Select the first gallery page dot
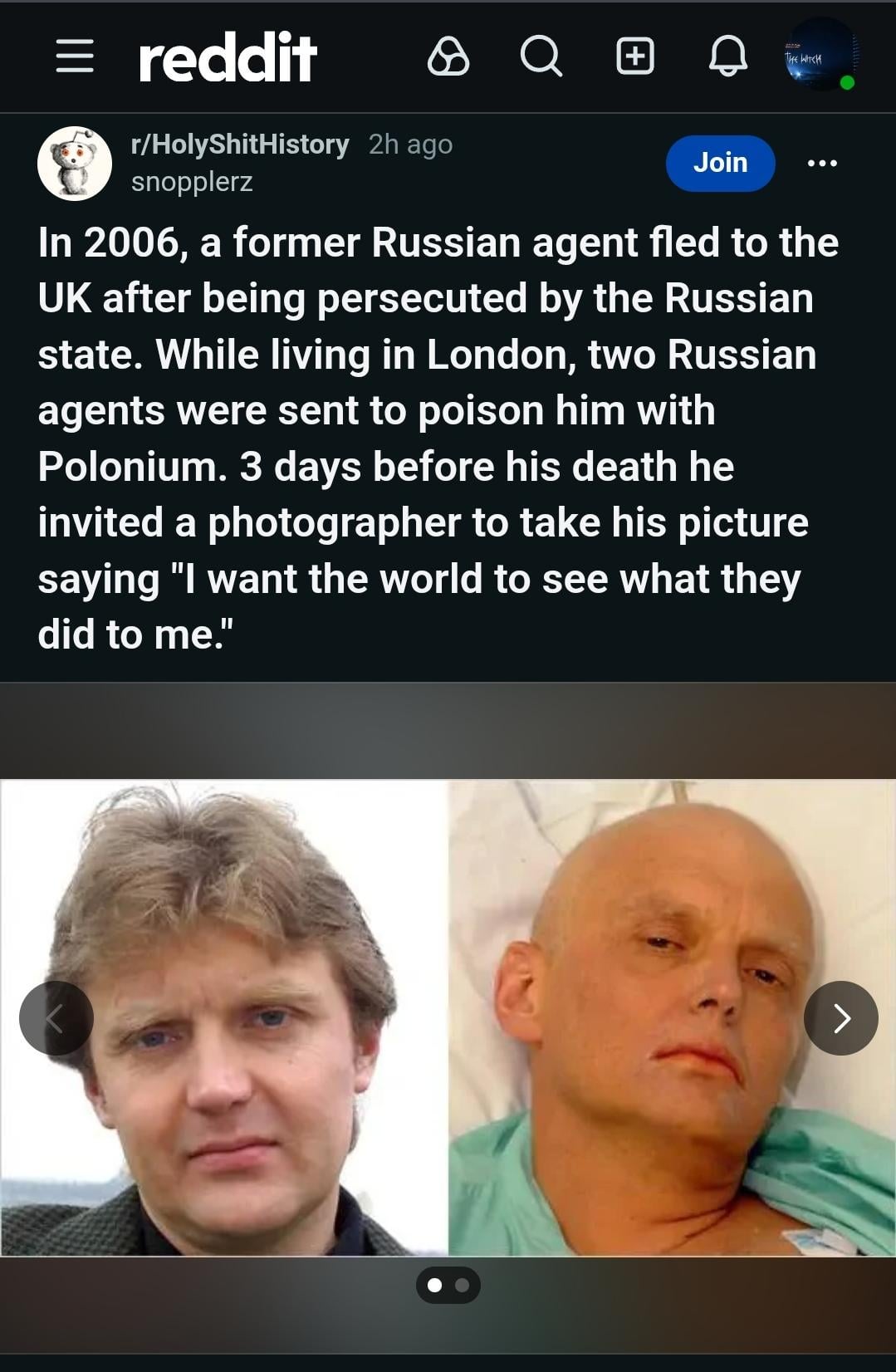This screenshot has height=1372, width=896. click(434, 1286)
